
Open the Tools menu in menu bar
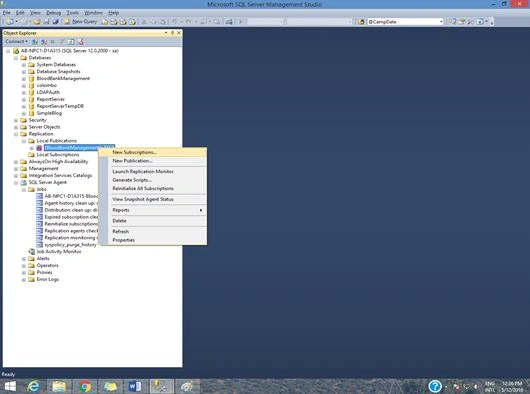tap(72, 13)
